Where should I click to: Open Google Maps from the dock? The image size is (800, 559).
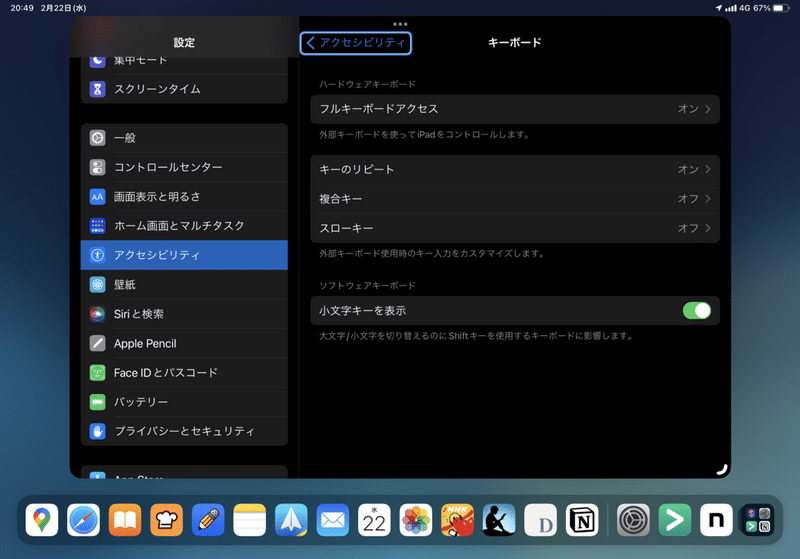42,520
